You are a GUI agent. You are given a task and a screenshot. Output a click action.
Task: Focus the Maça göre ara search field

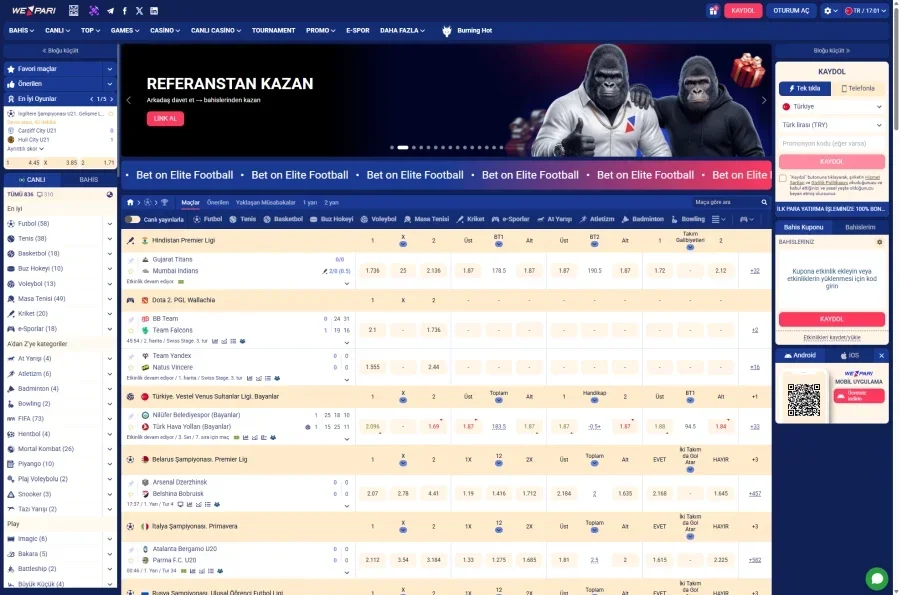726,203
